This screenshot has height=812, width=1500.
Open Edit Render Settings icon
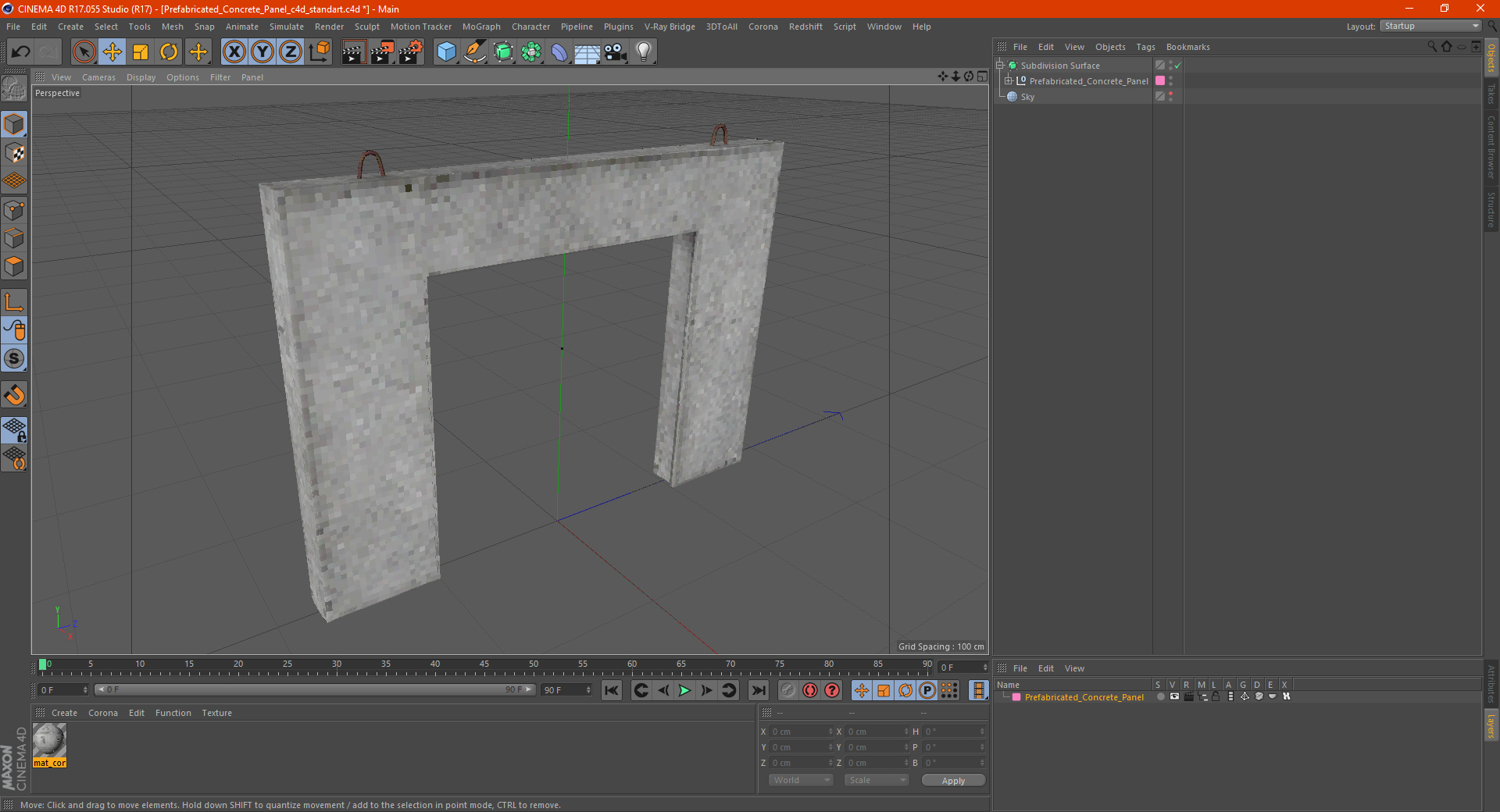click(411, 52)
